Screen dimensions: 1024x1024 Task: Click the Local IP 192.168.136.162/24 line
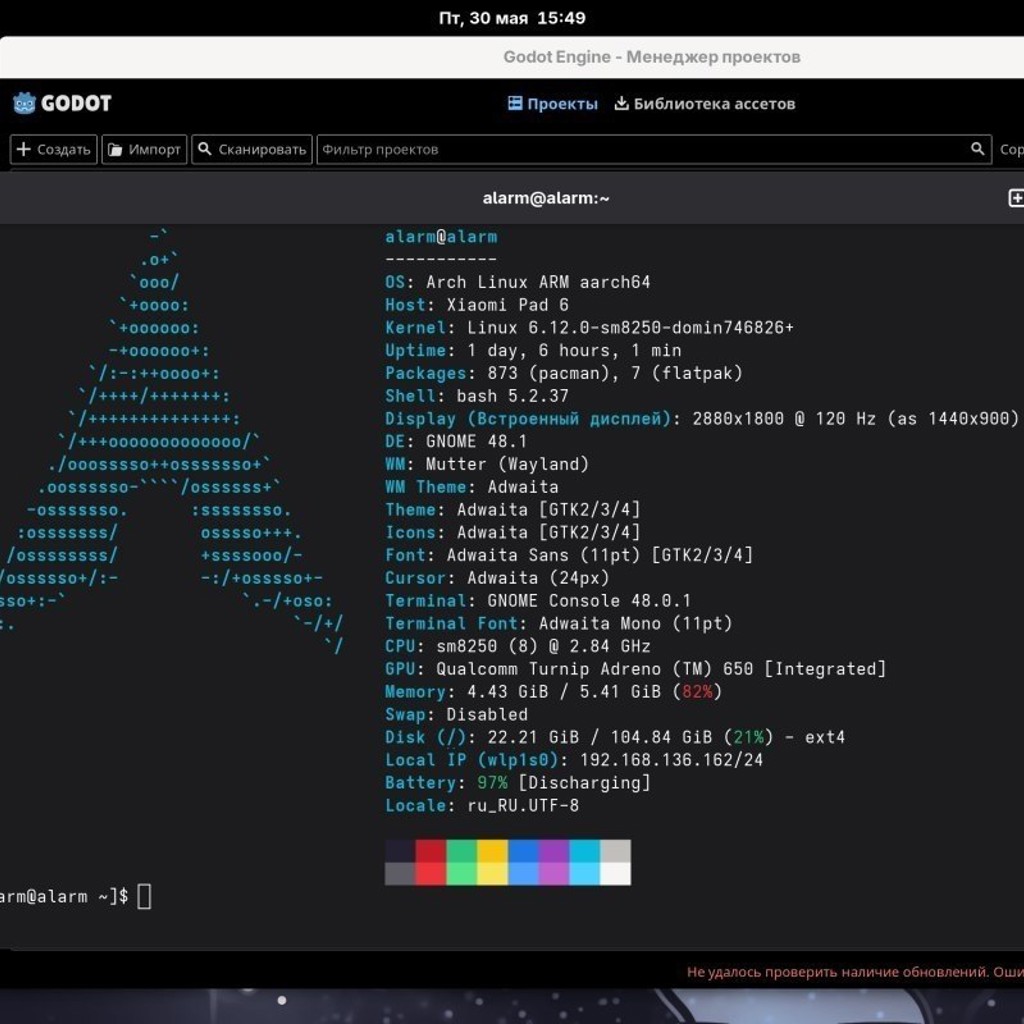573,760
